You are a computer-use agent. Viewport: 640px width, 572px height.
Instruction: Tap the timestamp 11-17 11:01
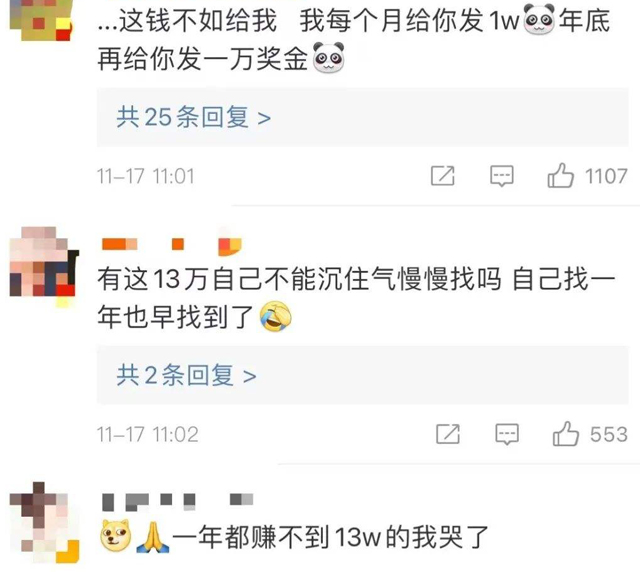[146, 176]
